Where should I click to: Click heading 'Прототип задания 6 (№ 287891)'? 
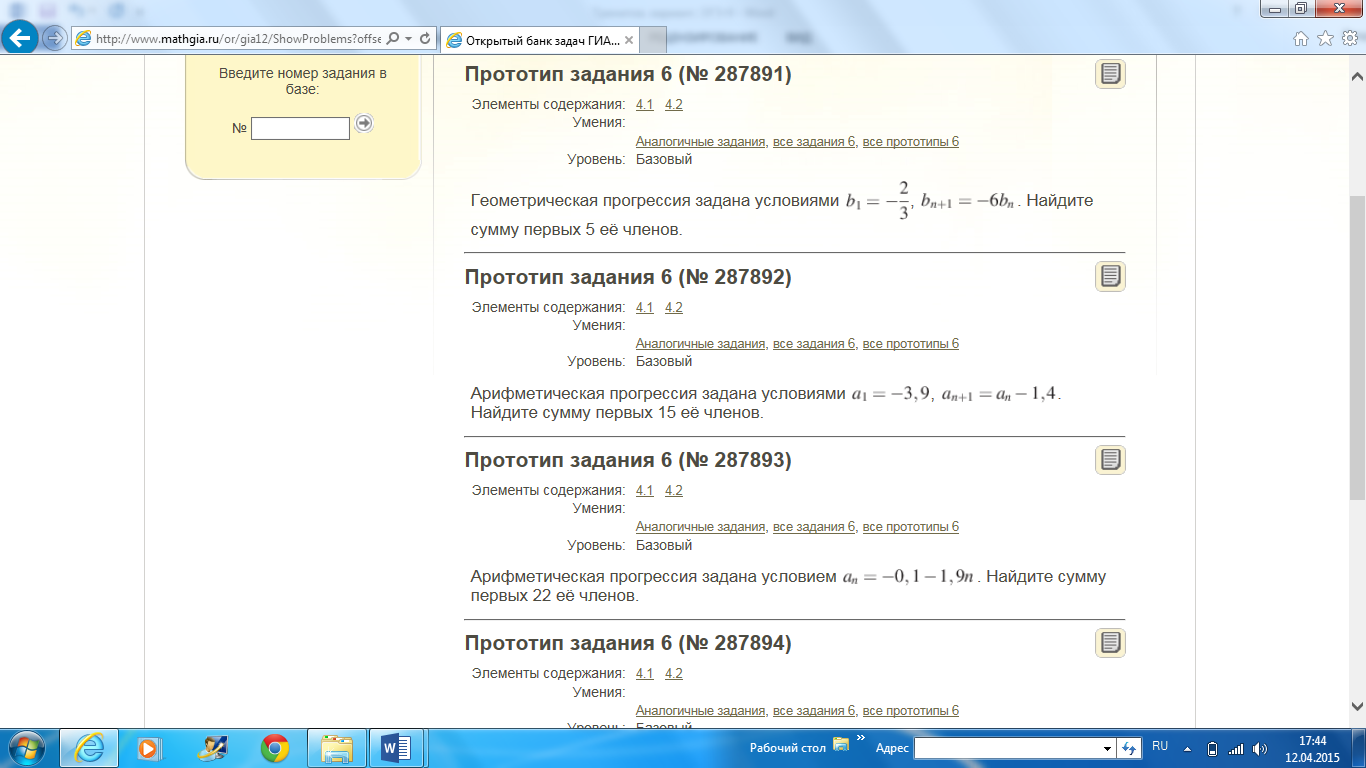tap(628, 75)
